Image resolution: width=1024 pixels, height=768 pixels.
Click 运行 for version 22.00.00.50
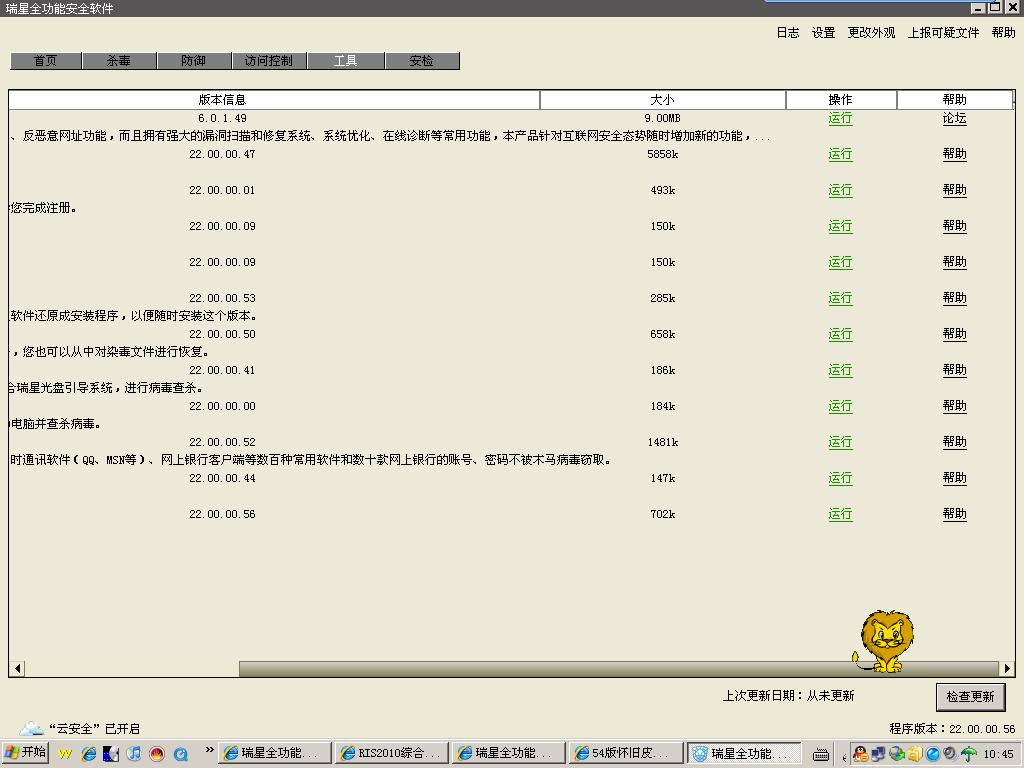pos(840,334)
